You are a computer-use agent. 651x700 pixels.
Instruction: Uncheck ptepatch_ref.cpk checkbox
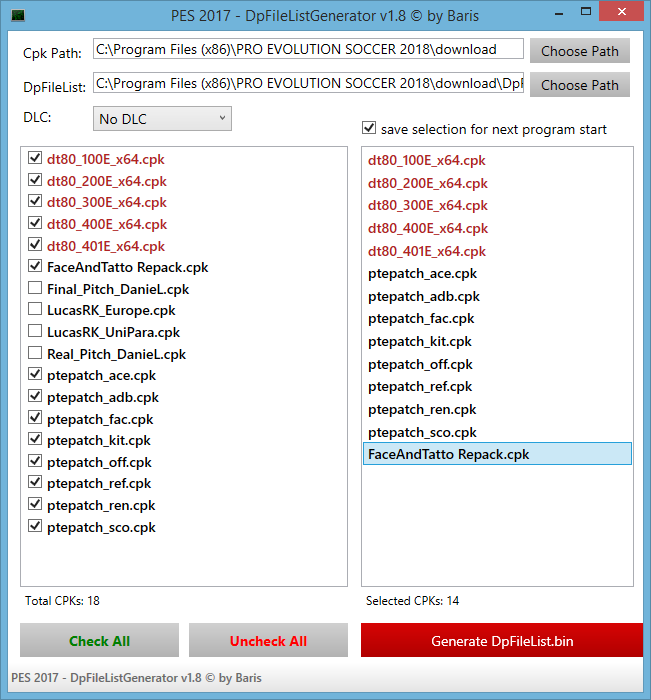coord(35,483)
